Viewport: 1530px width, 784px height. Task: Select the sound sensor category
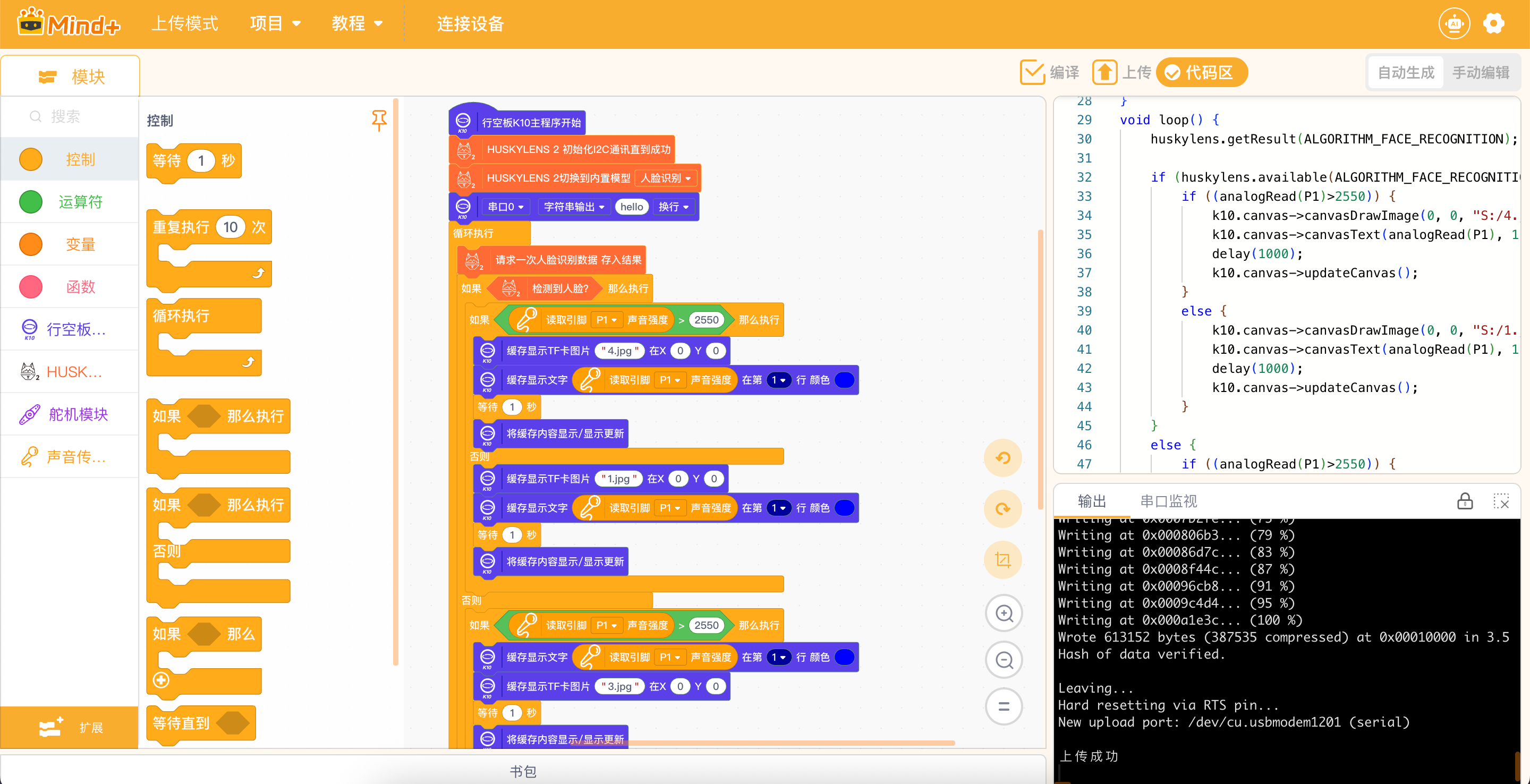click(x=70, y=457)
